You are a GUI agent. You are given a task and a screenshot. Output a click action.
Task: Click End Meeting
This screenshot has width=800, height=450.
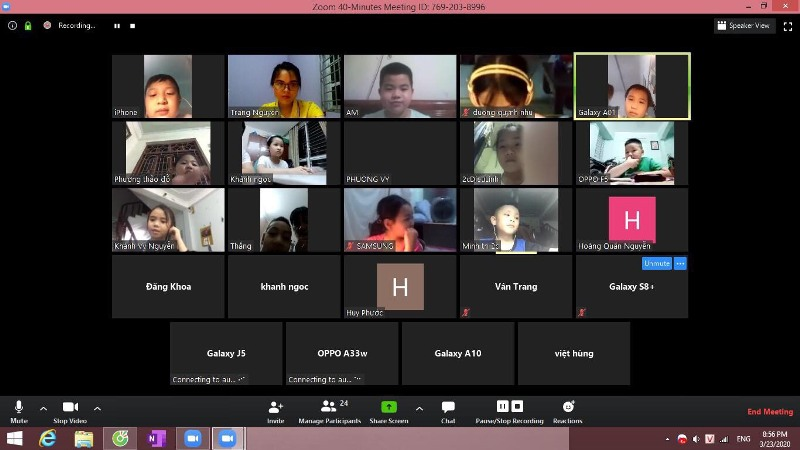770,412
